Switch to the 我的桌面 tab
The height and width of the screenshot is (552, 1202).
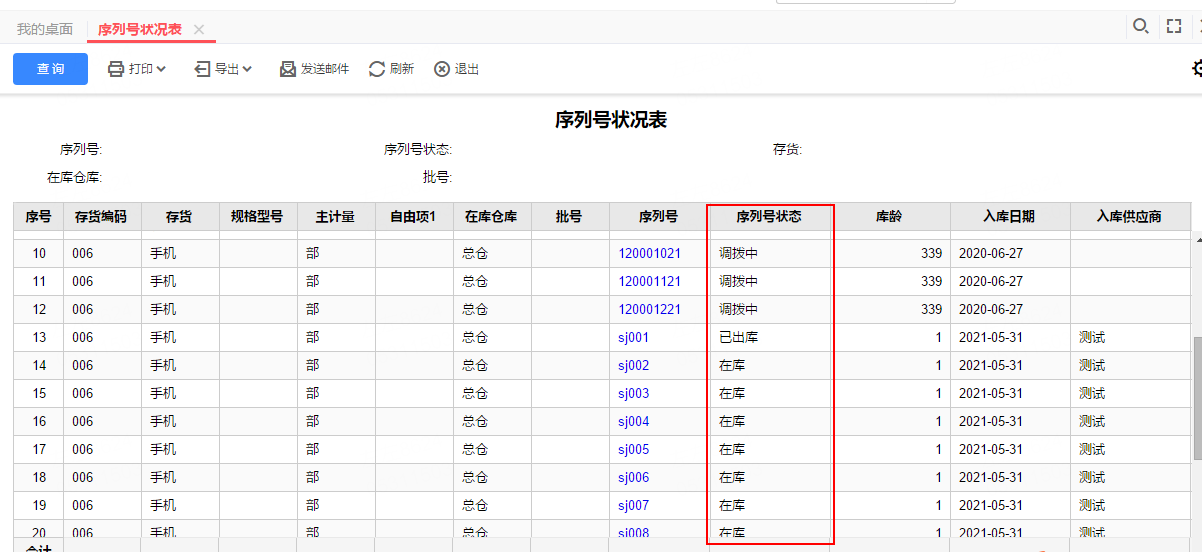(x=45, y=29)
